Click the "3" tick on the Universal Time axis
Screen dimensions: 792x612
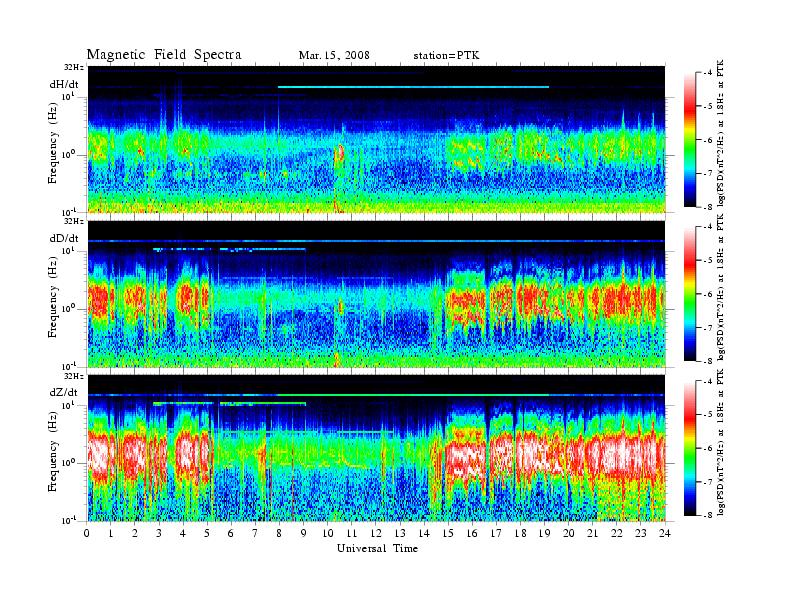(159, 534)
